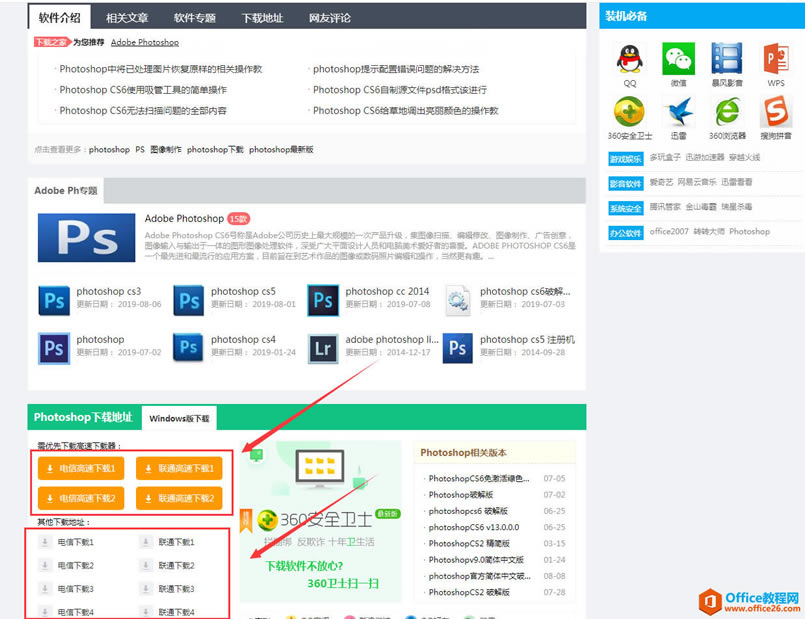Click the 电信下载1 download arrow icon
The image size is (805, 619).
click(x=45, y=541)
